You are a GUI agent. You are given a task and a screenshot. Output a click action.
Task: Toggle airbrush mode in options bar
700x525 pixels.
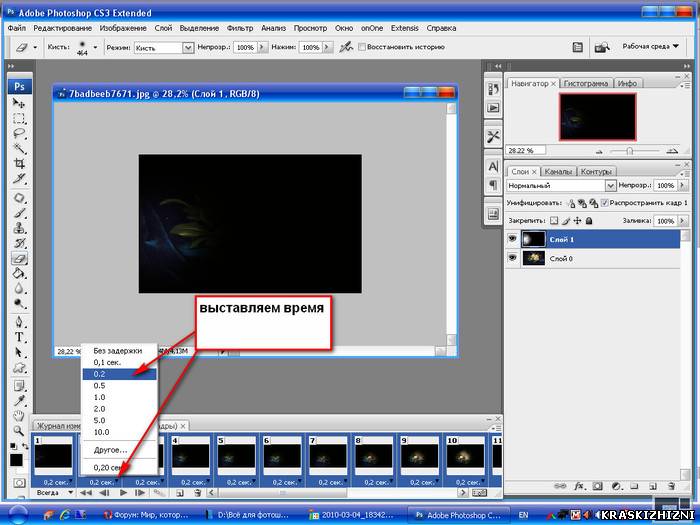pos(346,47)
